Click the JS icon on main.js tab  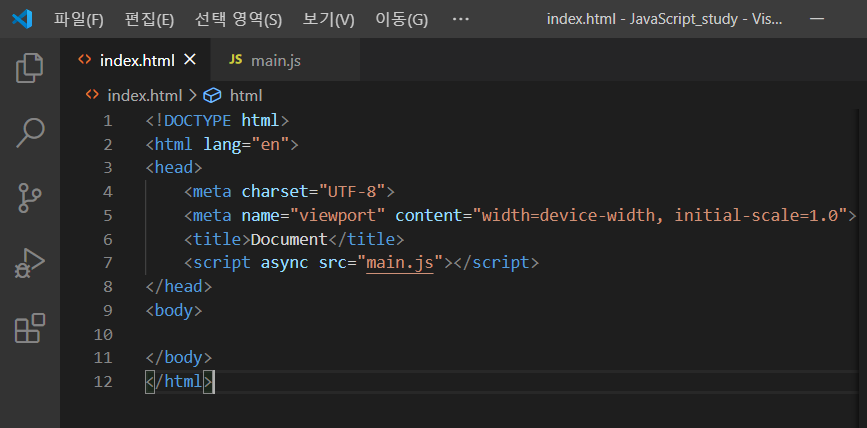236,60
